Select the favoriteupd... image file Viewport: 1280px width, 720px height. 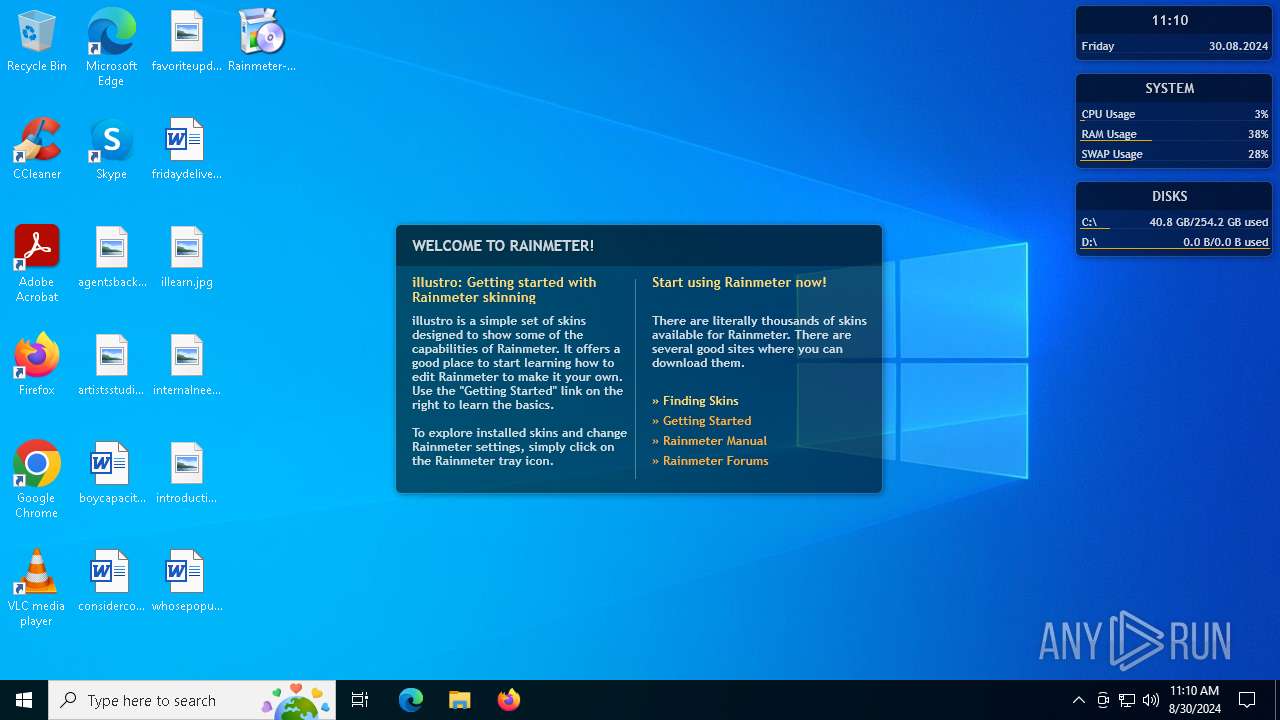186,41
